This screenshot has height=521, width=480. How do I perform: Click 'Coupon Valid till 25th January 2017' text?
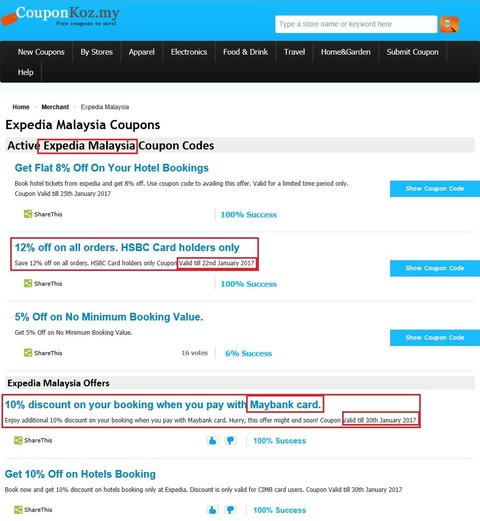click(63, 194)
